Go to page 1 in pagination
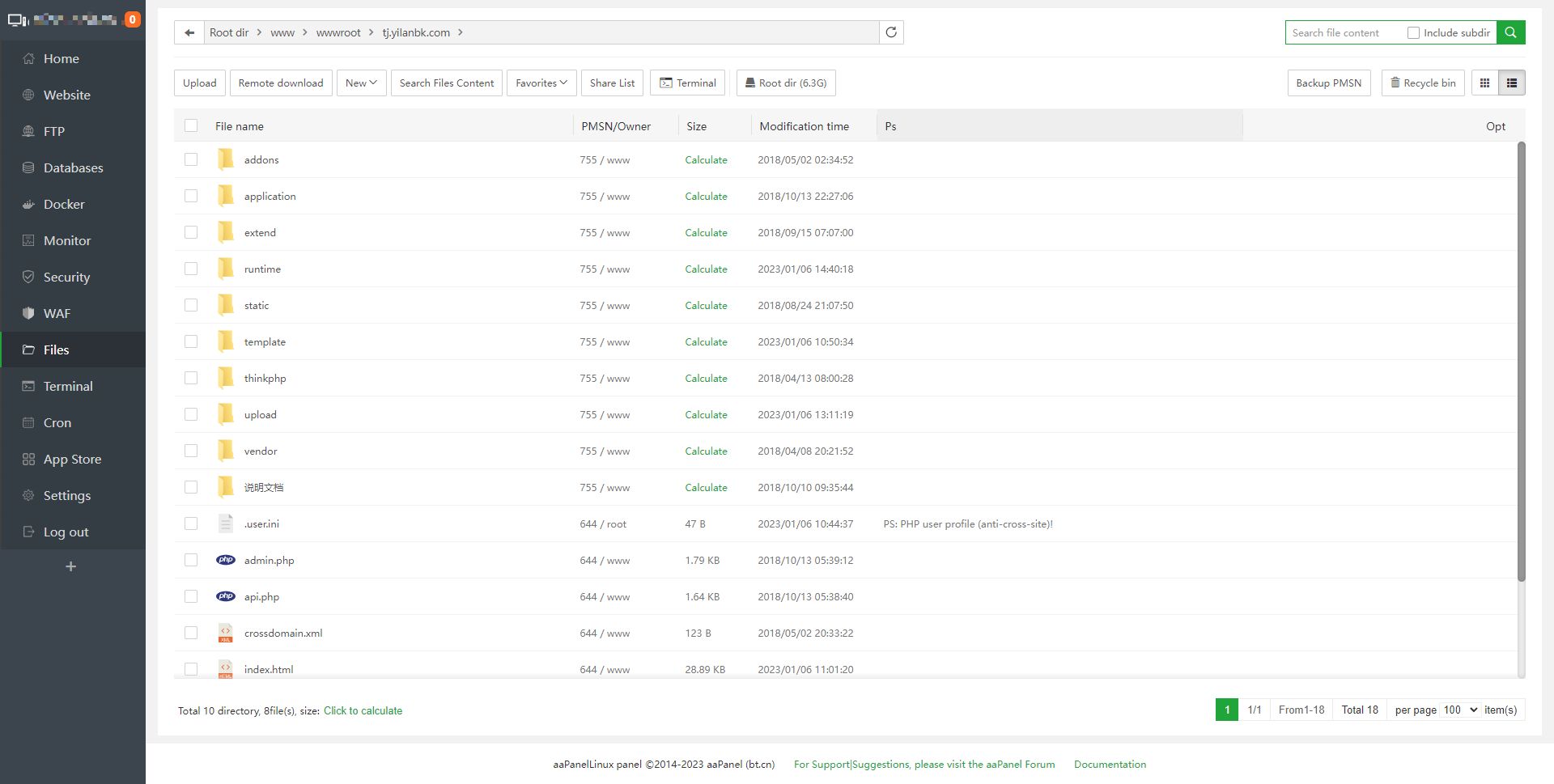1554x784 pixels. pos(1227,710)
